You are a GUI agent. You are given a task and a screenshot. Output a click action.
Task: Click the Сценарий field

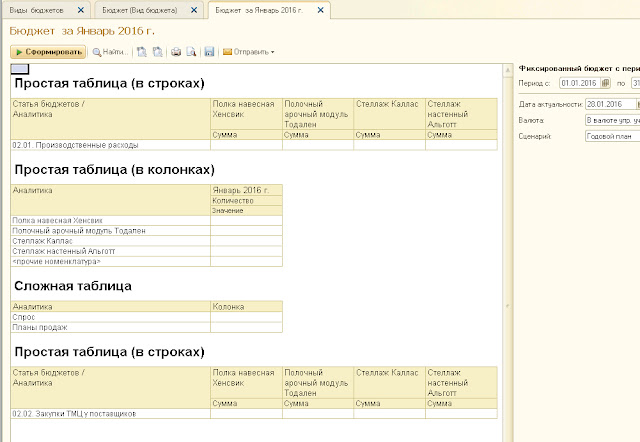(612, 136)
